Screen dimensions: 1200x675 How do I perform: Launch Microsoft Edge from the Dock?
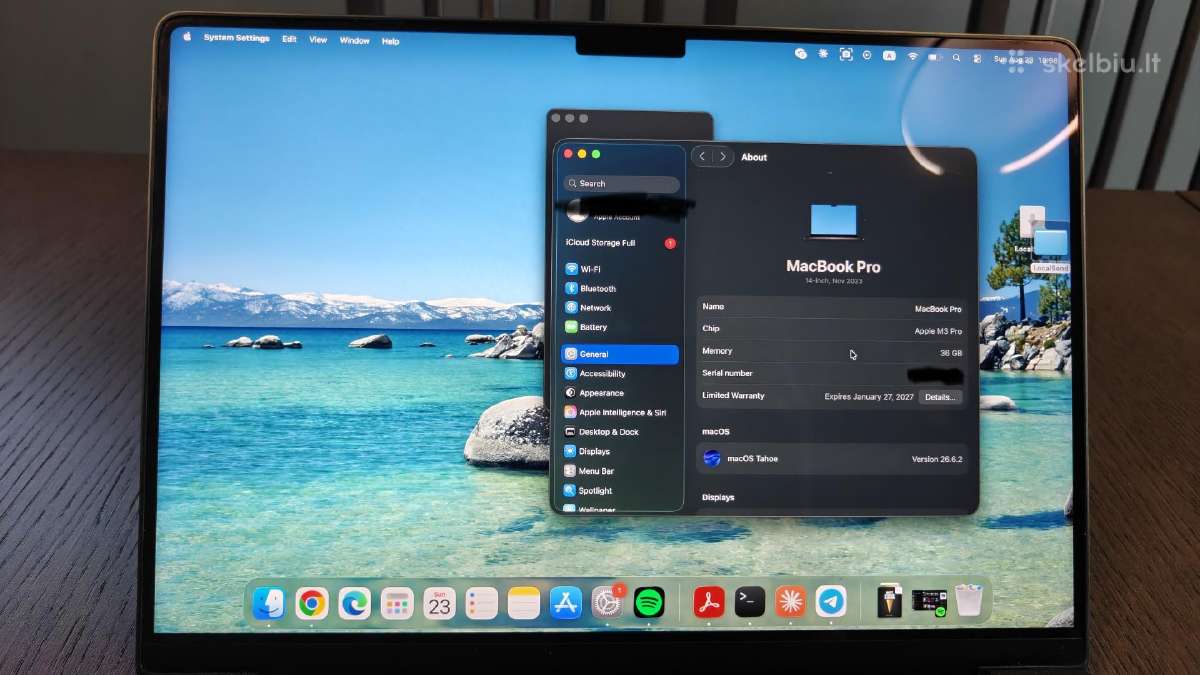354,603
